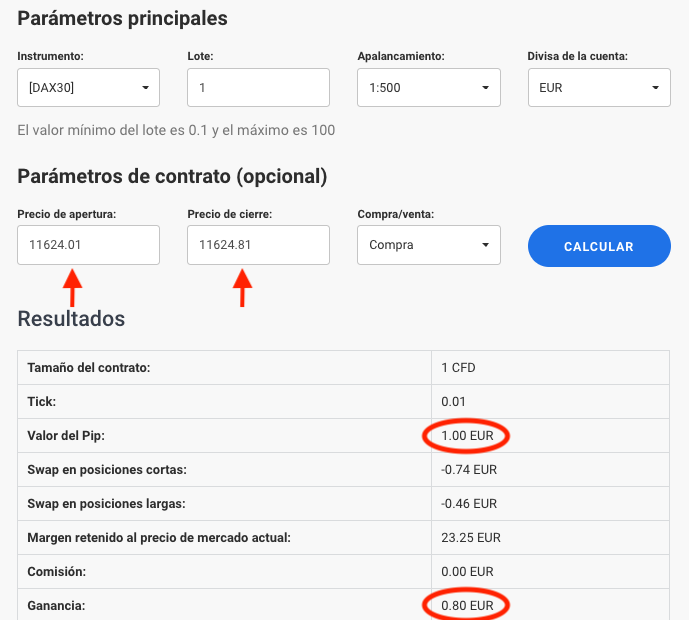Expand the Apalancamiento 1:500 dropdown

428,88
